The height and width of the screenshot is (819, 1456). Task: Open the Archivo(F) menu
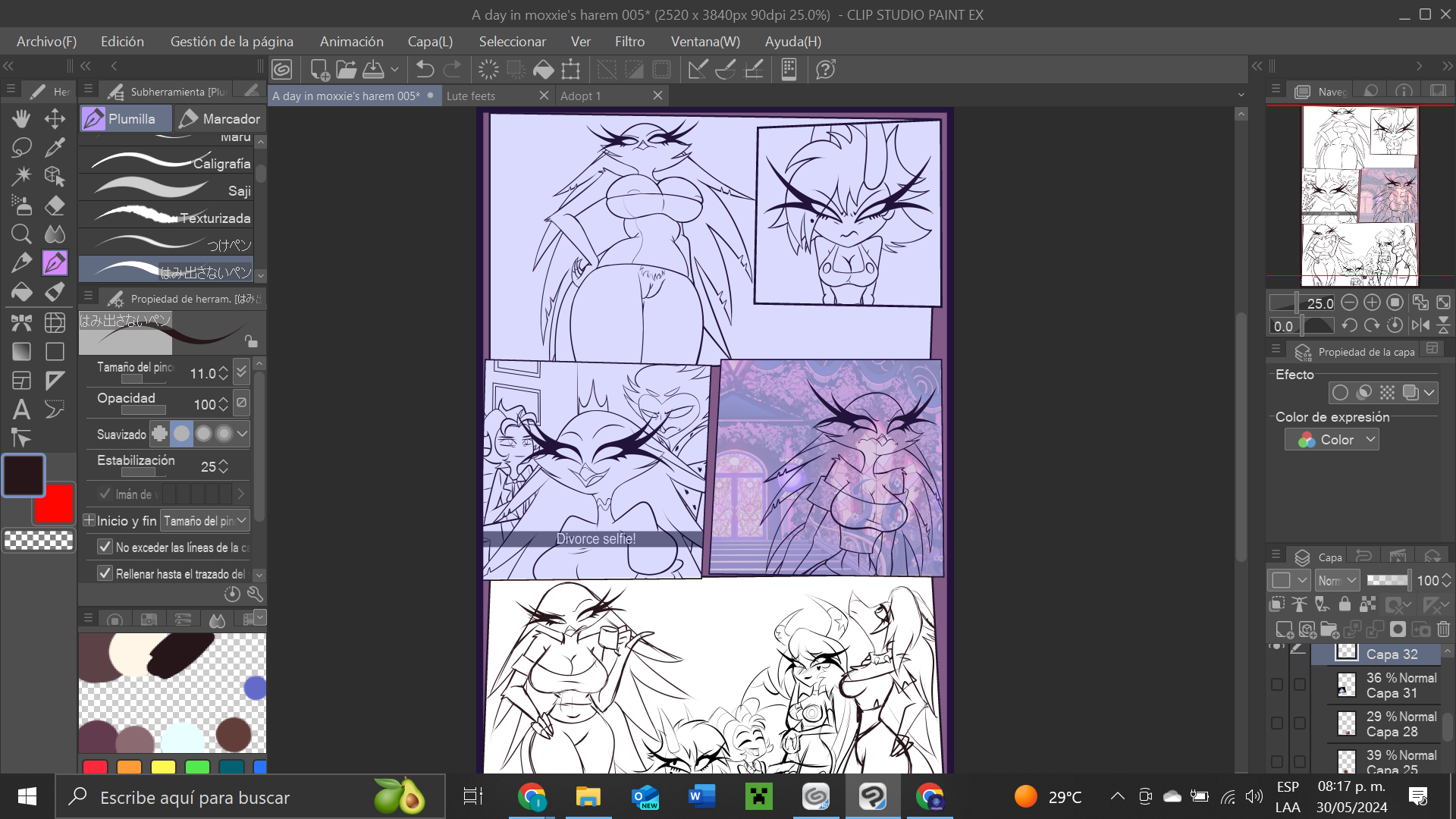(47, 42)
